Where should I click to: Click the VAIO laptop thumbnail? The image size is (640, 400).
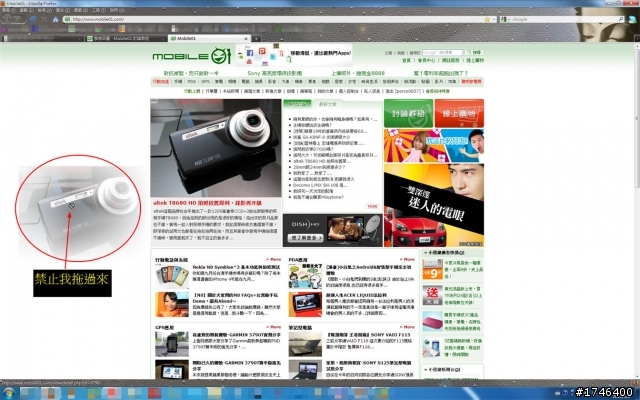coord(305,344)
